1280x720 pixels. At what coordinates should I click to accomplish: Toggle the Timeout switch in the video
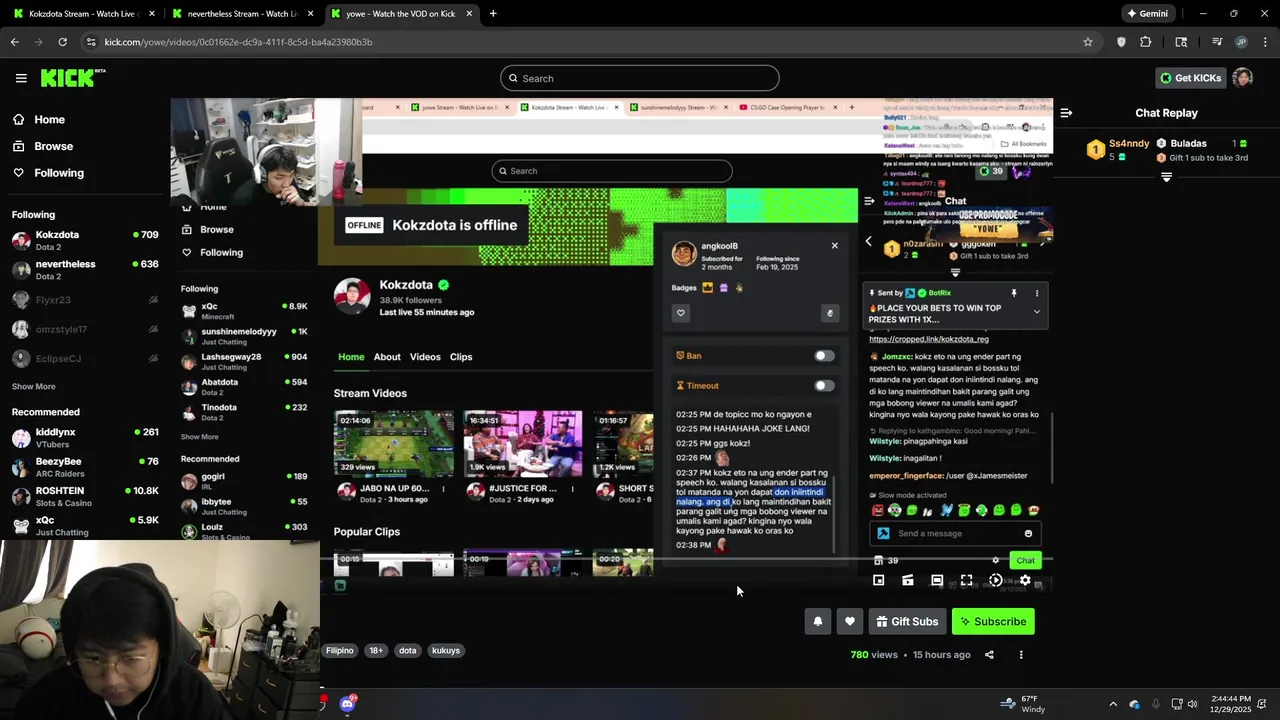tap(824, 386)
